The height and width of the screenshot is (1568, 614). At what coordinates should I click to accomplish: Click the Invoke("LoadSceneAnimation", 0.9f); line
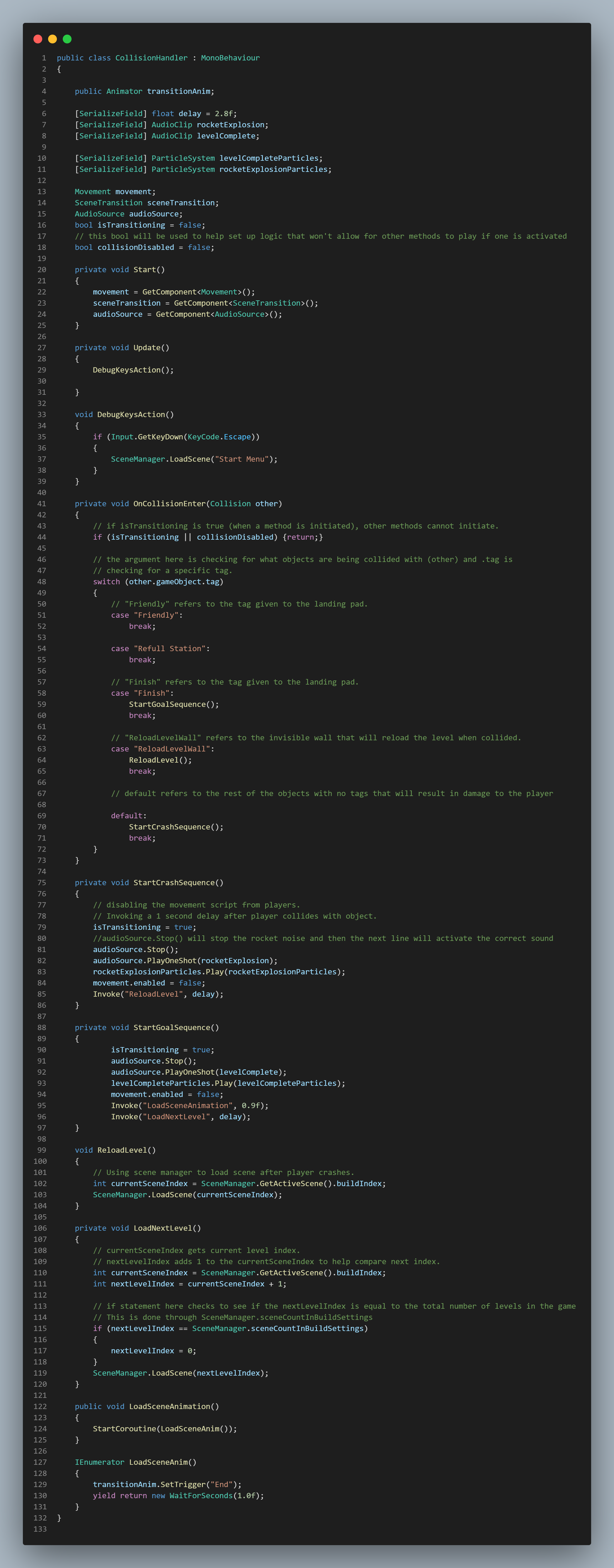pos(190,1105)
